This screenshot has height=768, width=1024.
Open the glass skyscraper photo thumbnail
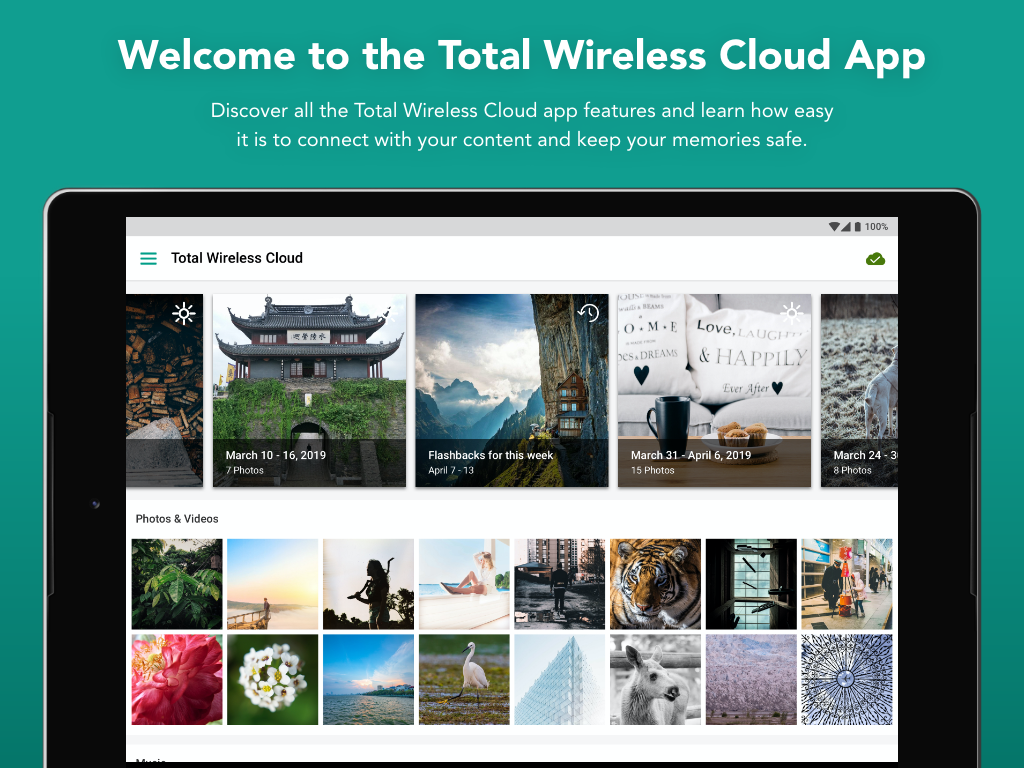pyautogui.click(x=560, y=679)
